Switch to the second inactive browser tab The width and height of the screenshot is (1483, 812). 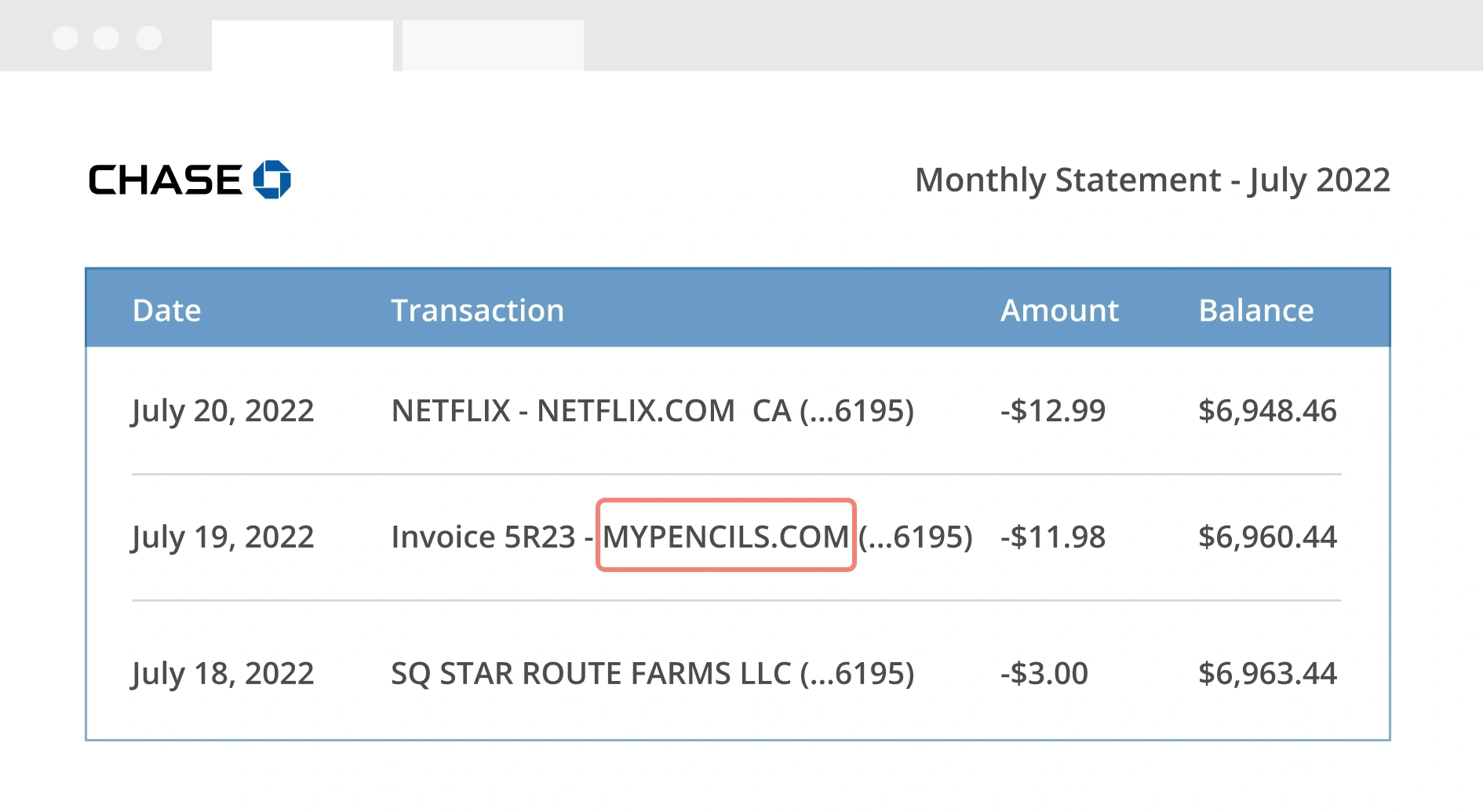493,46
